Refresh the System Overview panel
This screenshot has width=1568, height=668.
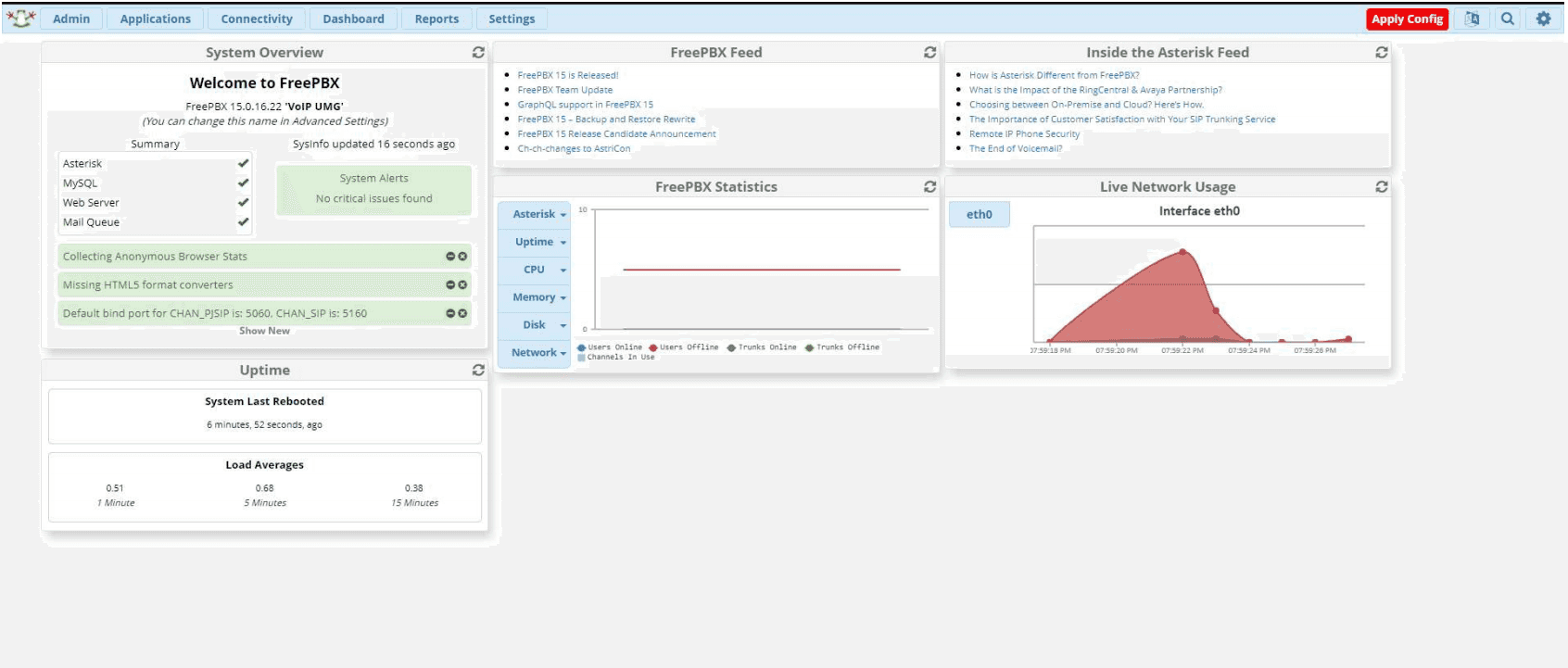478,53
